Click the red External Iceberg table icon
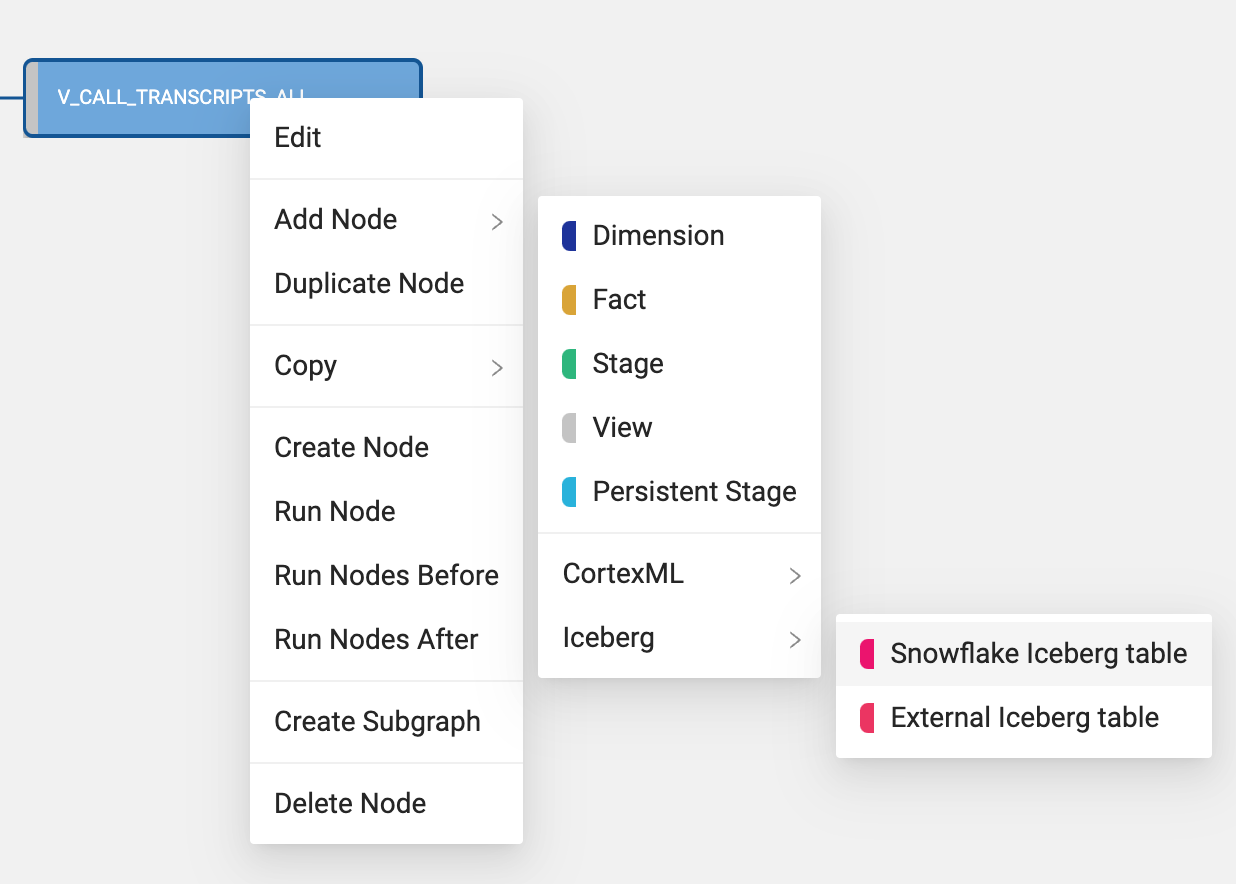The width and height of the screenshot is (1236, 884). coord(867,718)
